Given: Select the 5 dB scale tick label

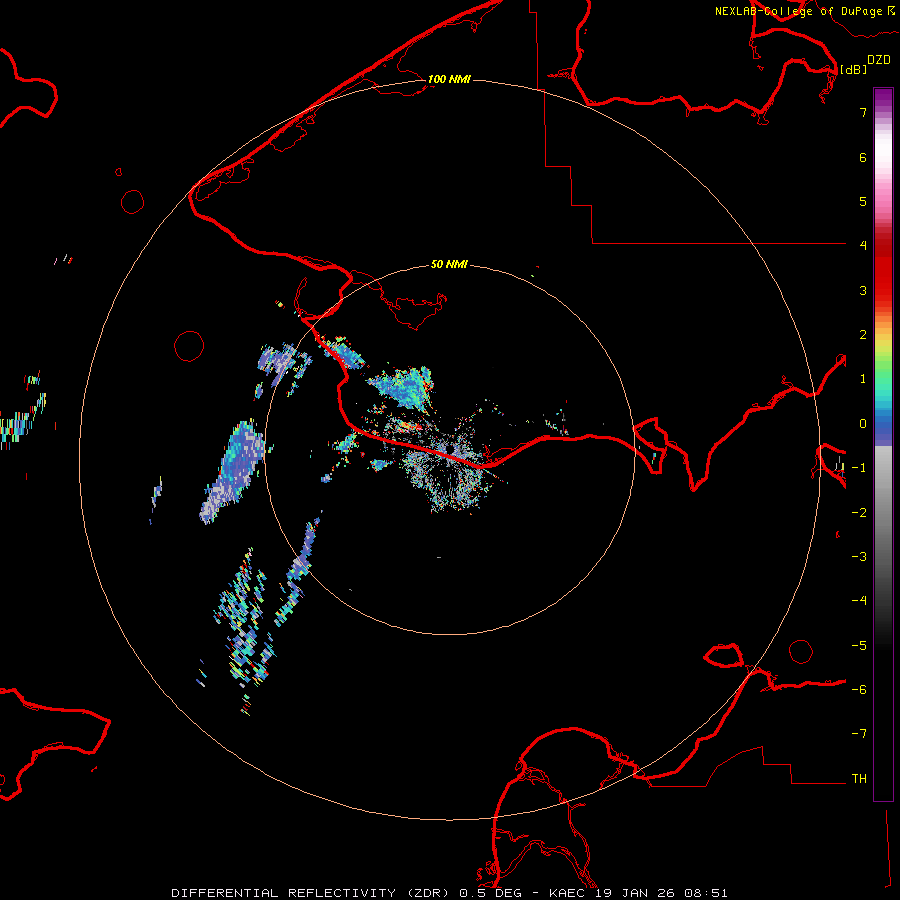Looking at the screenshot, I should pyautogui.click(x=863, y=201).
